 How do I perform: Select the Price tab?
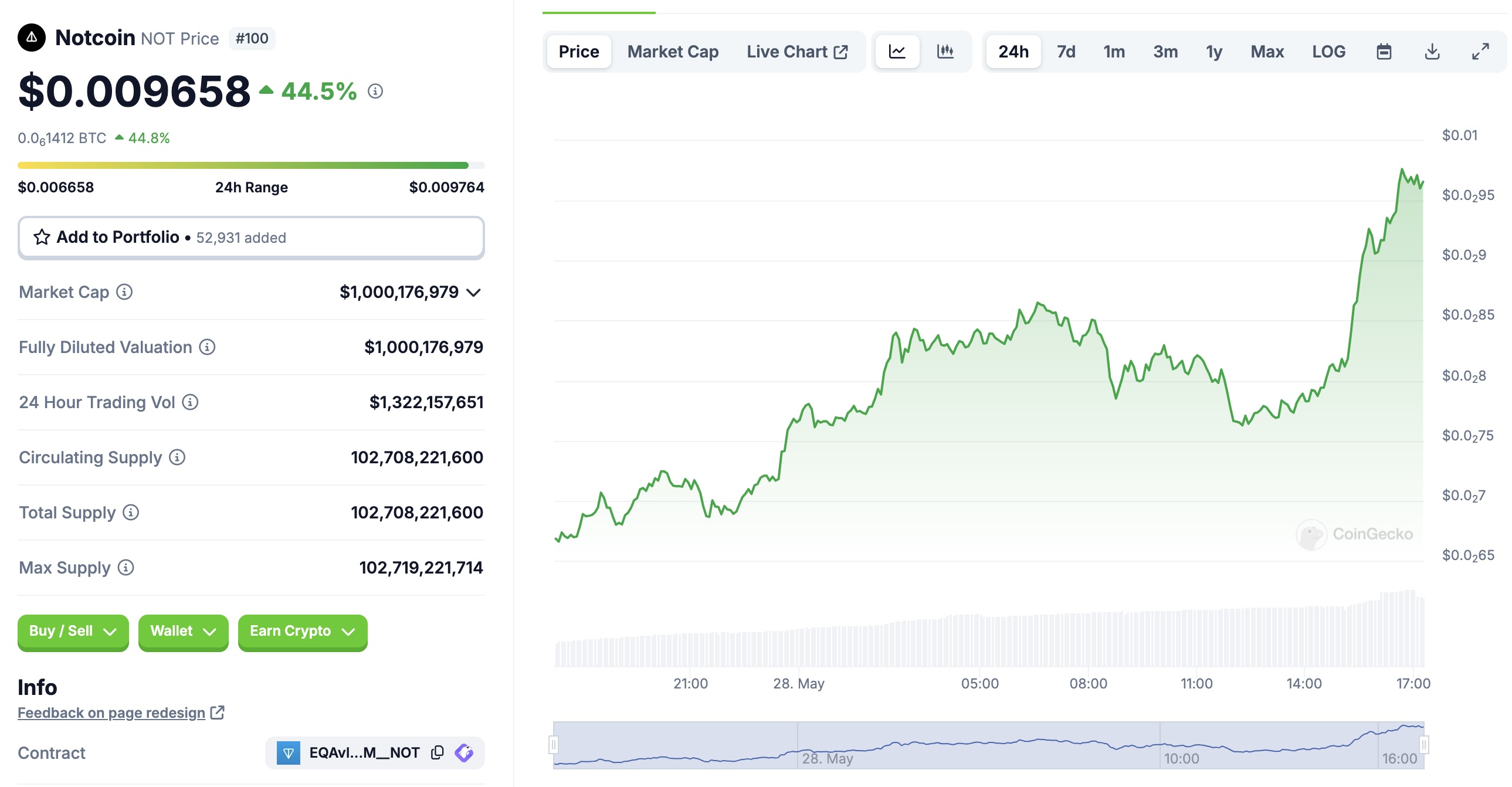(579, 52)
